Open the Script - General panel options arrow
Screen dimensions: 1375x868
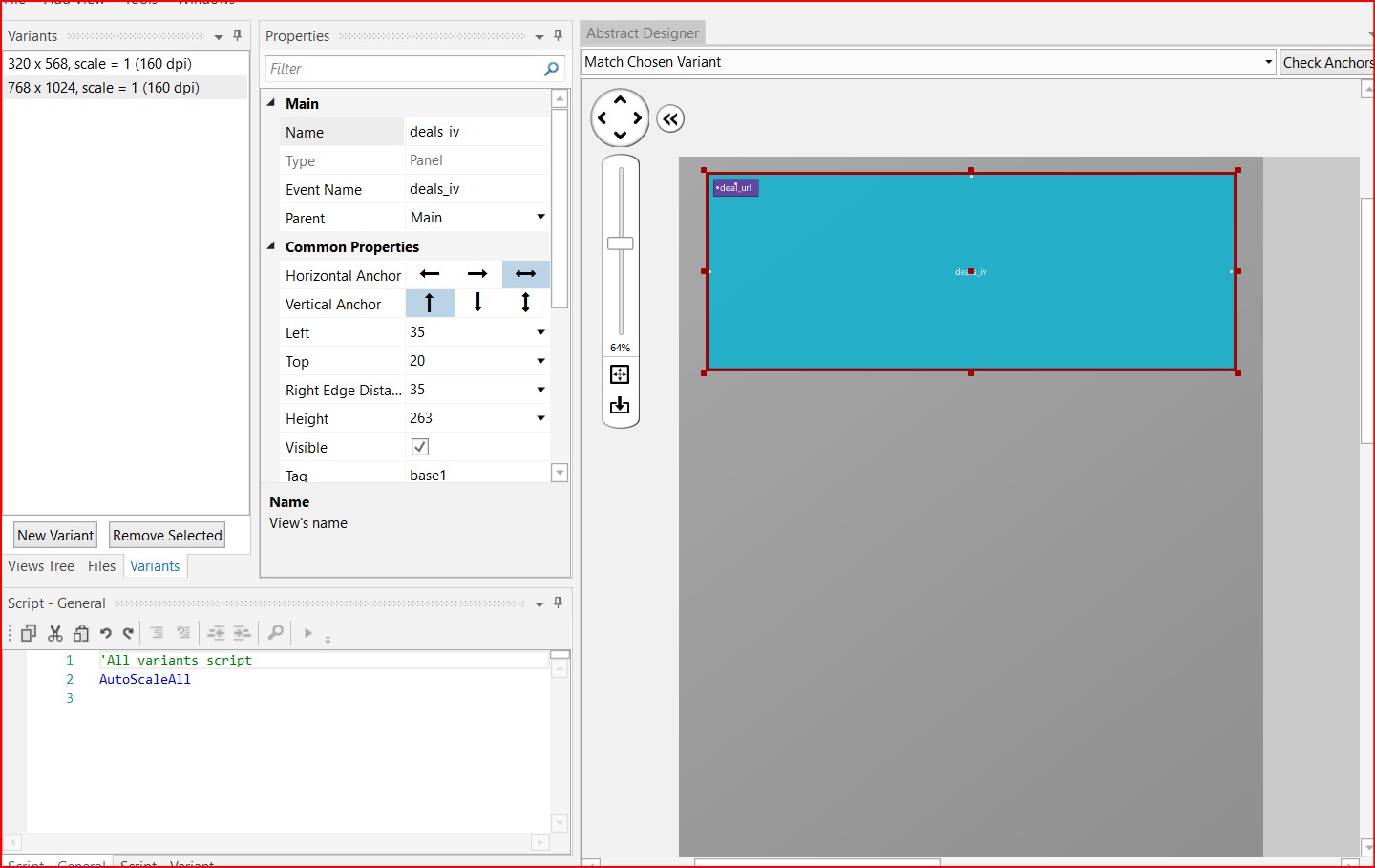click(539, 603)
